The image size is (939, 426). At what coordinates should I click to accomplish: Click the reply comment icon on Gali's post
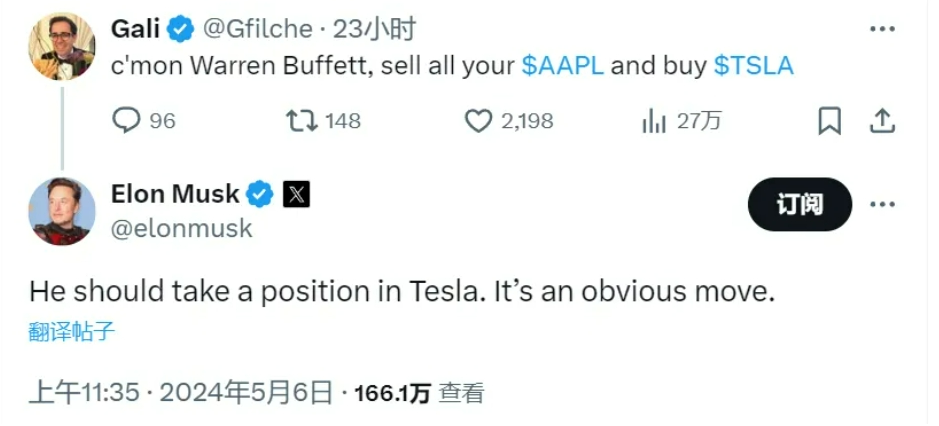tap(127, 121)
